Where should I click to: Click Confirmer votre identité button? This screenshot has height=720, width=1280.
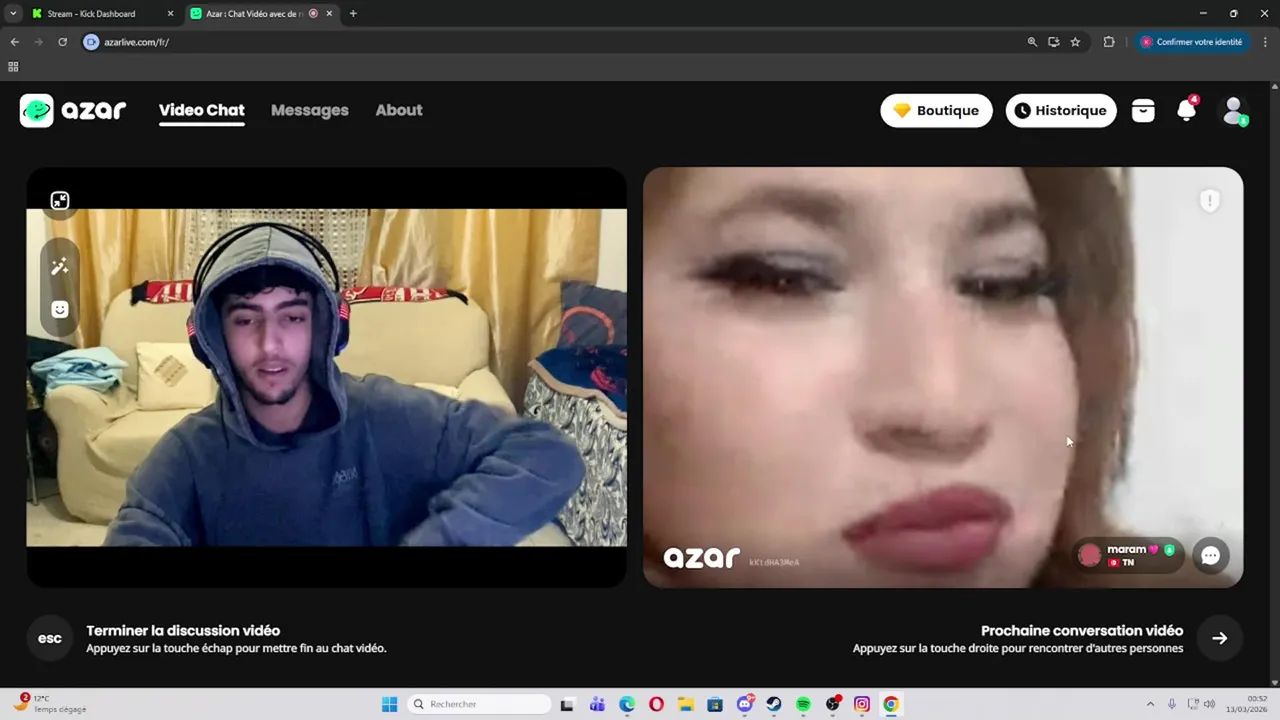[1192, 42]
